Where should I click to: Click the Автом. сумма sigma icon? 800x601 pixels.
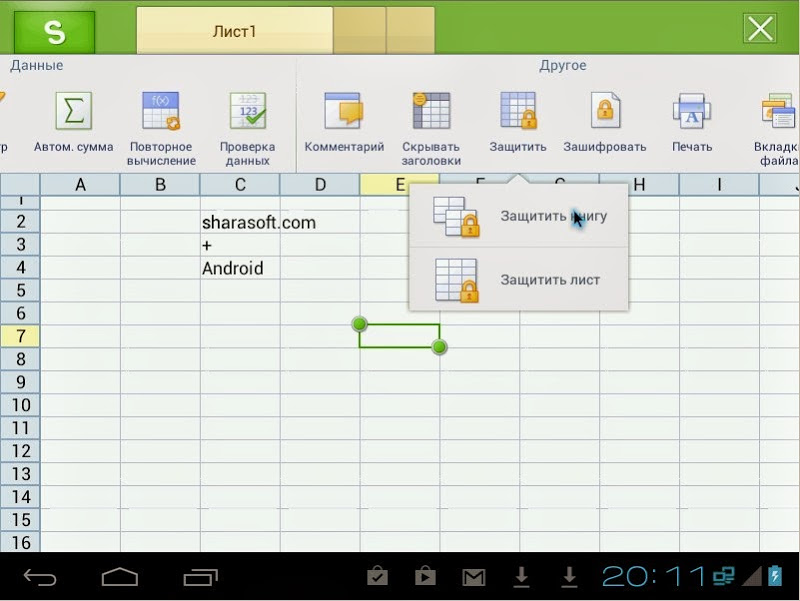[73, 111]
